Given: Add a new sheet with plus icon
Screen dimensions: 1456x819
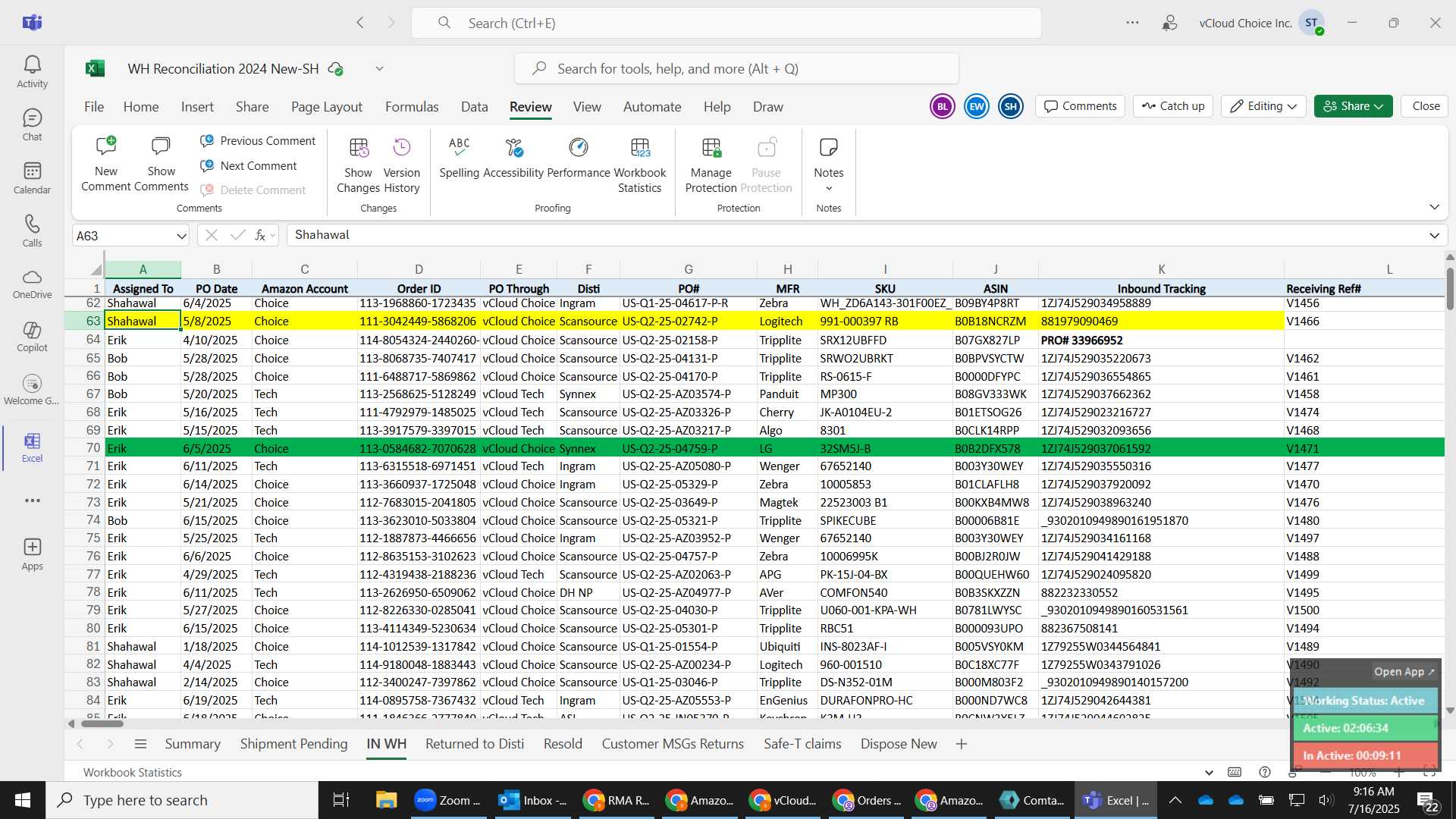Looking at the screenshot, I should 961,744.
